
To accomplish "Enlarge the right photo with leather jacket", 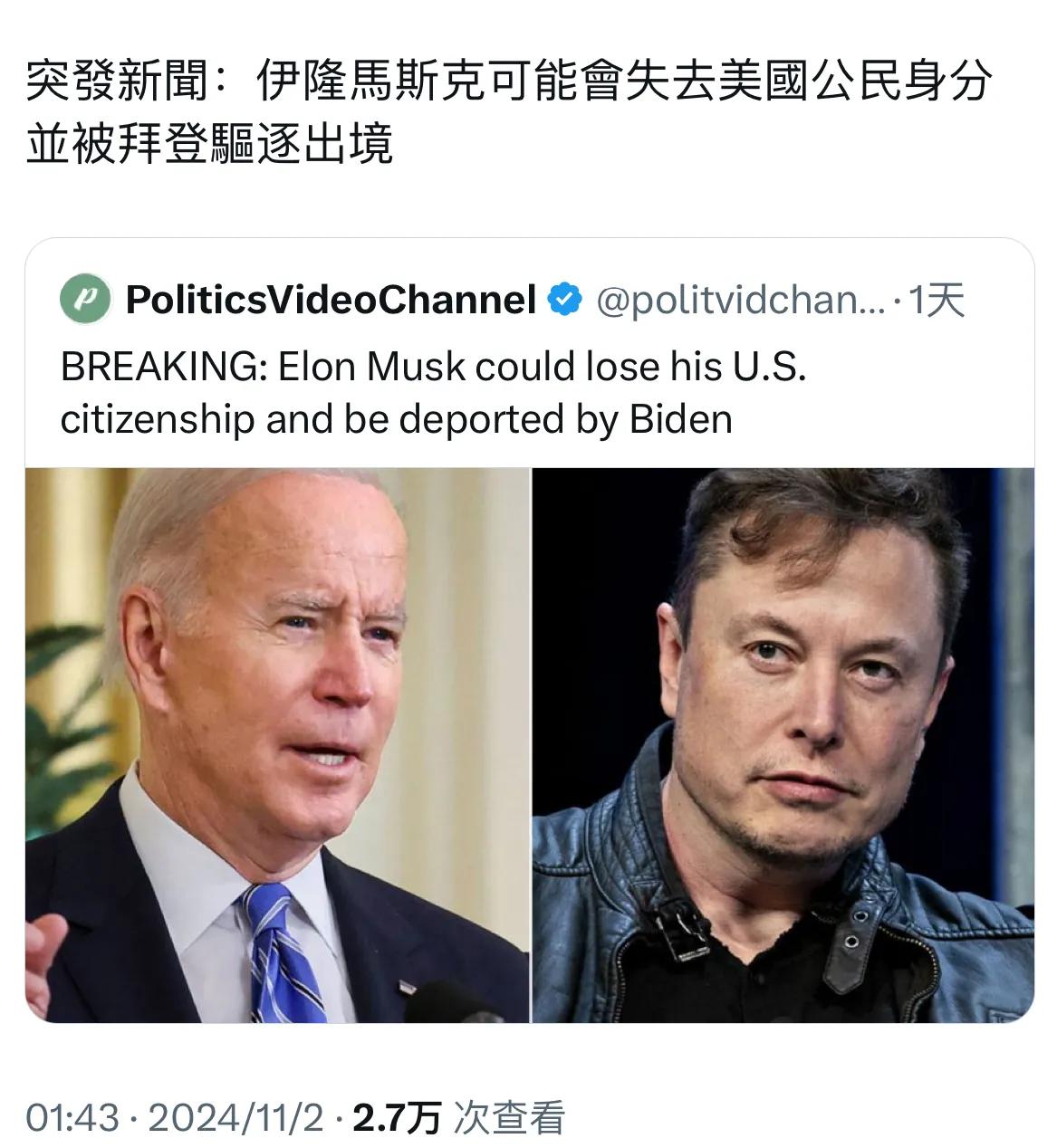I will (x=783, y=745).
